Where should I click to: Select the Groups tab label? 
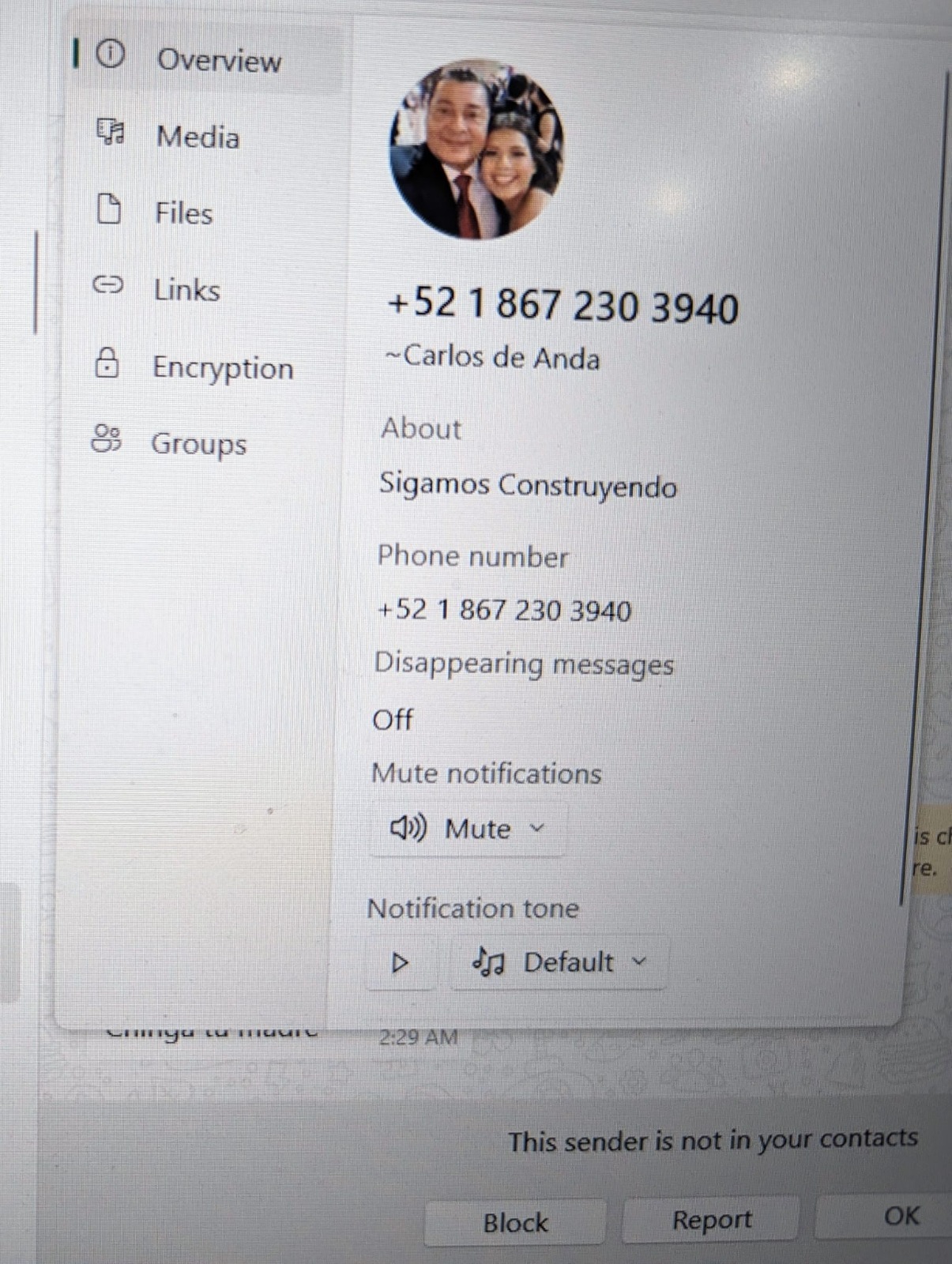pos(198,444)
